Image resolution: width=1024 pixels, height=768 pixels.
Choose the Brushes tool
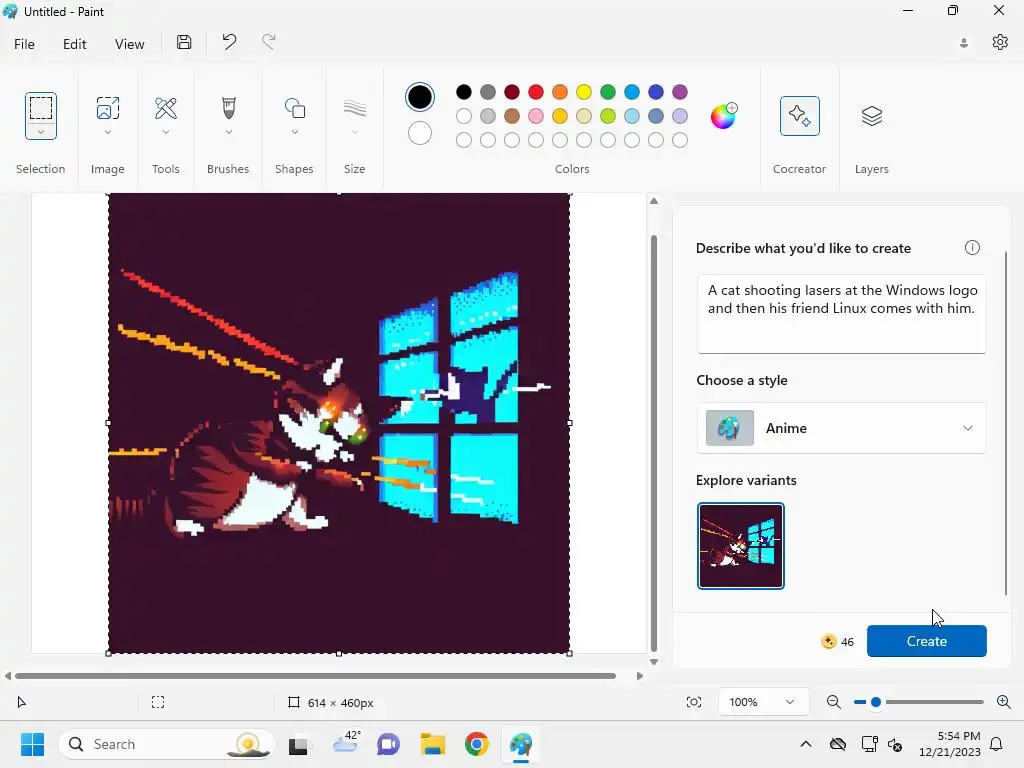[x=229, y=108]
